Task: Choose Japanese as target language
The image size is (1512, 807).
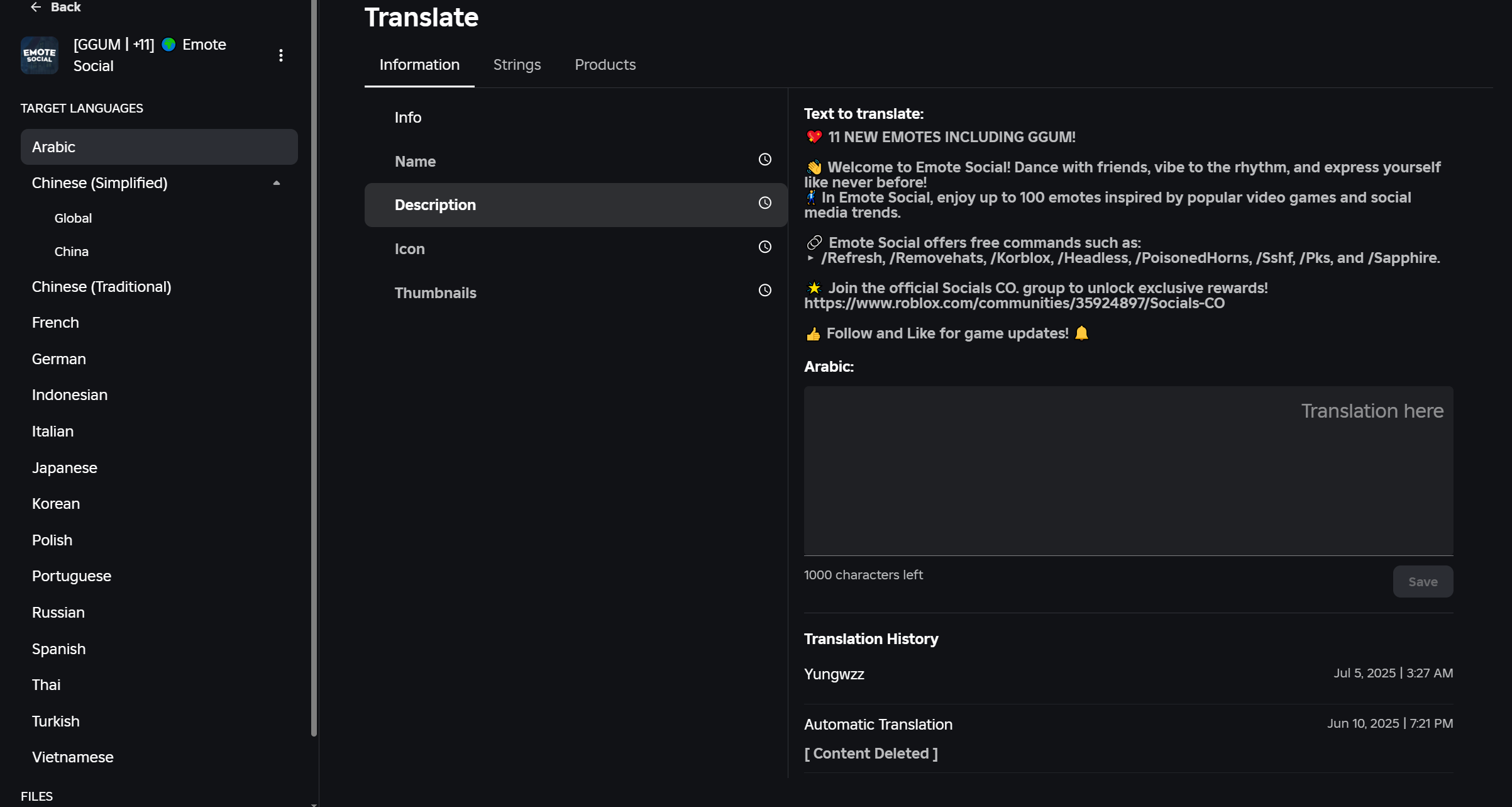Action: [65, 468]
